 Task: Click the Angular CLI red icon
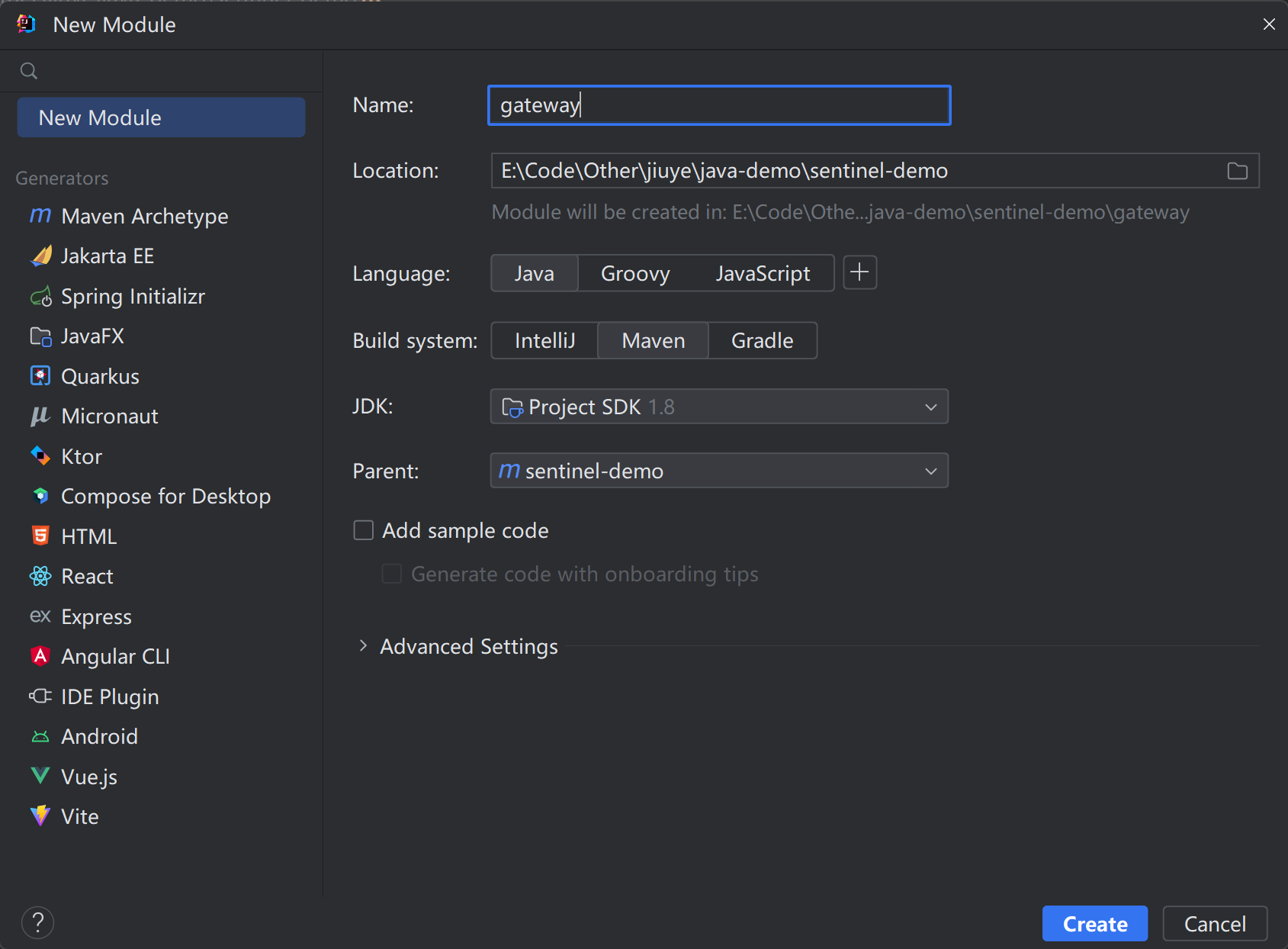point(40,656)
